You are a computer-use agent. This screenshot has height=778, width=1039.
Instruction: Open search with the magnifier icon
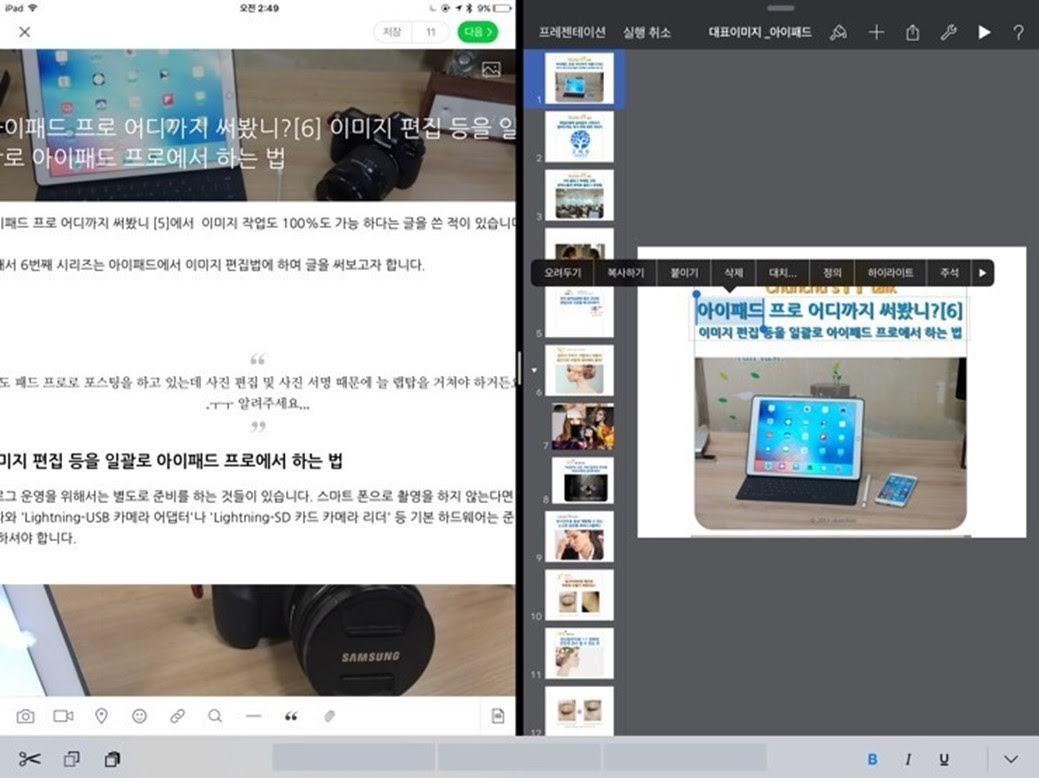pyautogui.click(x=215, y=716)
